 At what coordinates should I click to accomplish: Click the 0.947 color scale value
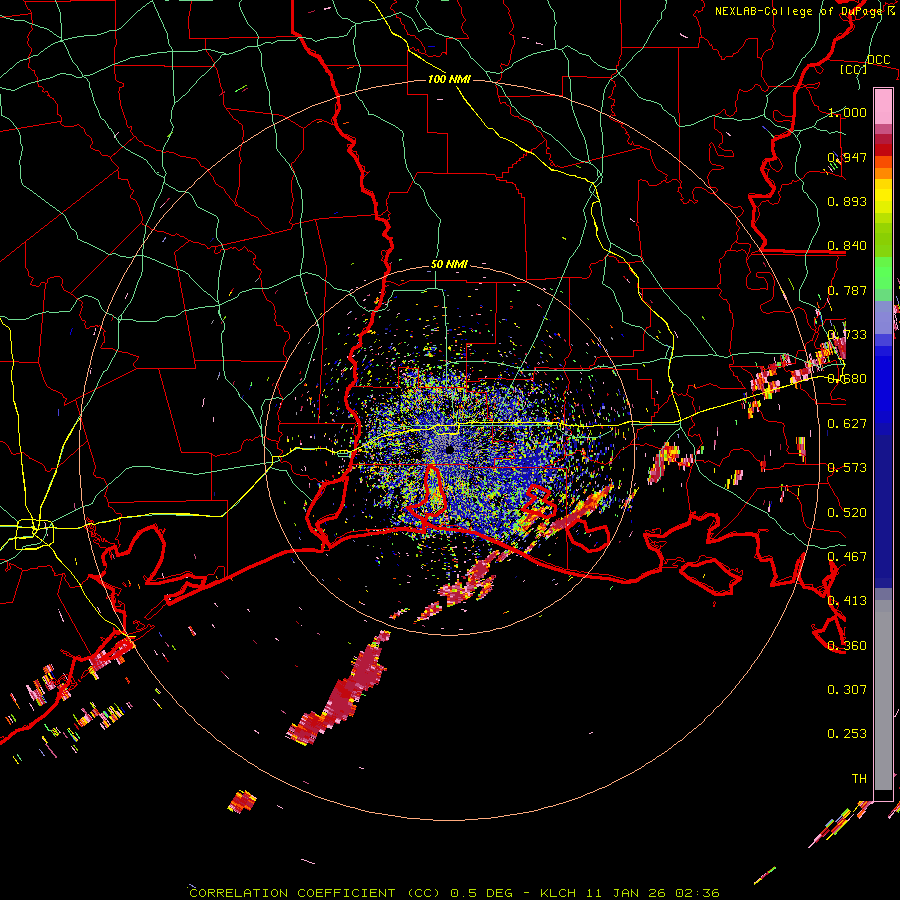tap(847, 157)
